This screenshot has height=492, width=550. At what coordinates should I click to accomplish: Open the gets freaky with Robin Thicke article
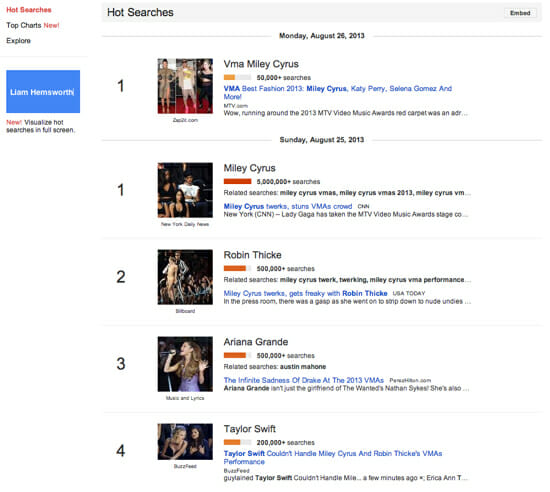[x=305, y=293]
